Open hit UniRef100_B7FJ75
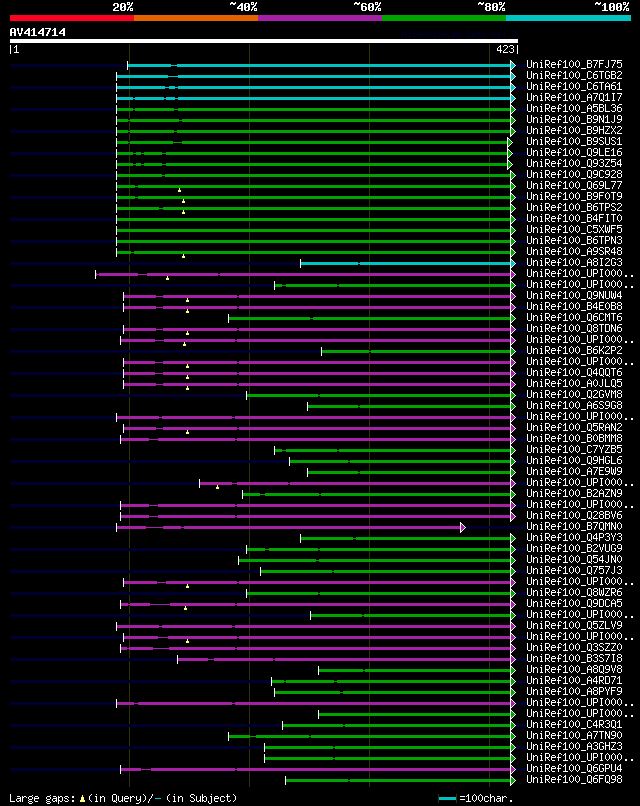The width and height of the screenshot is (640, 806). click(x=574, y=64)
